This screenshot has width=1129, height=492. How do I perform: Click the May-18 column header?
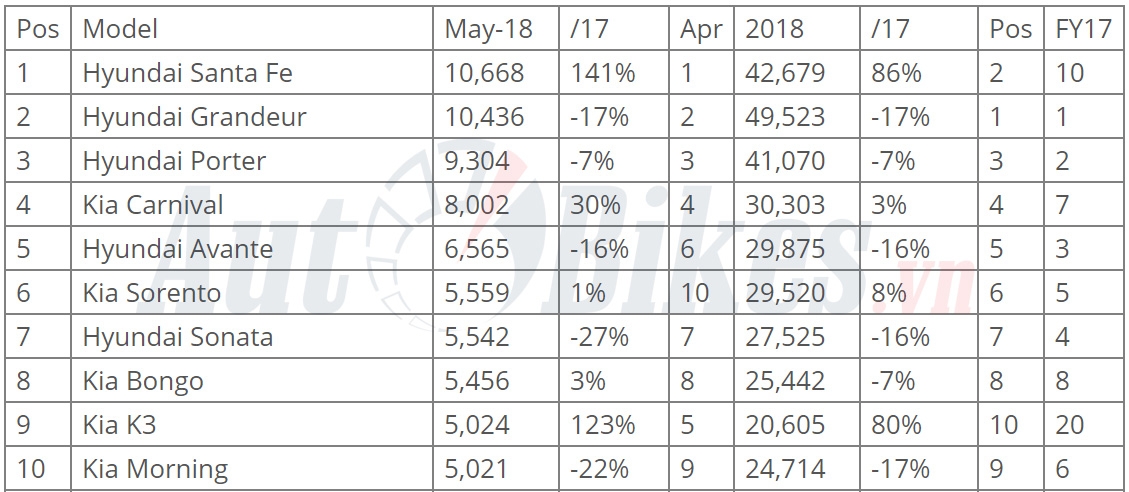[486, 29]
